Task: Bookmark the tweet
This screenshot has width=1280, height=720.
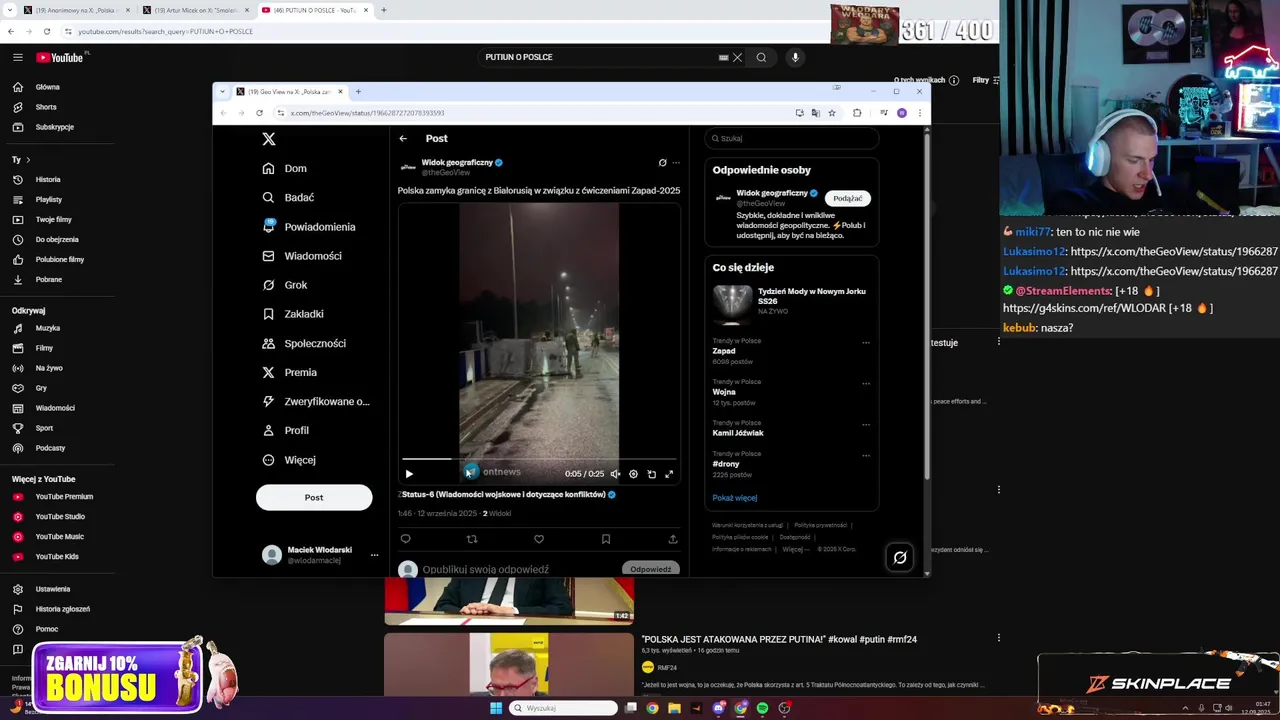Action: tap(606, 539)
